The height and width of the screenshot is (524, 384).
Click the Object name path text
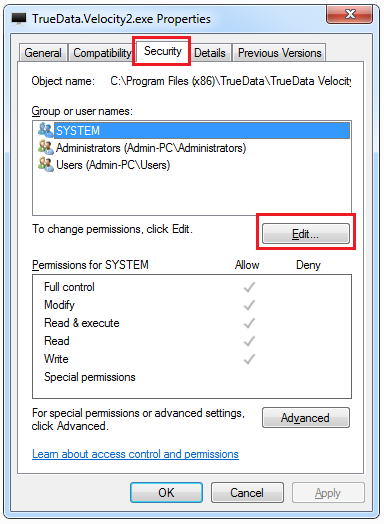[x=231, y=81]
